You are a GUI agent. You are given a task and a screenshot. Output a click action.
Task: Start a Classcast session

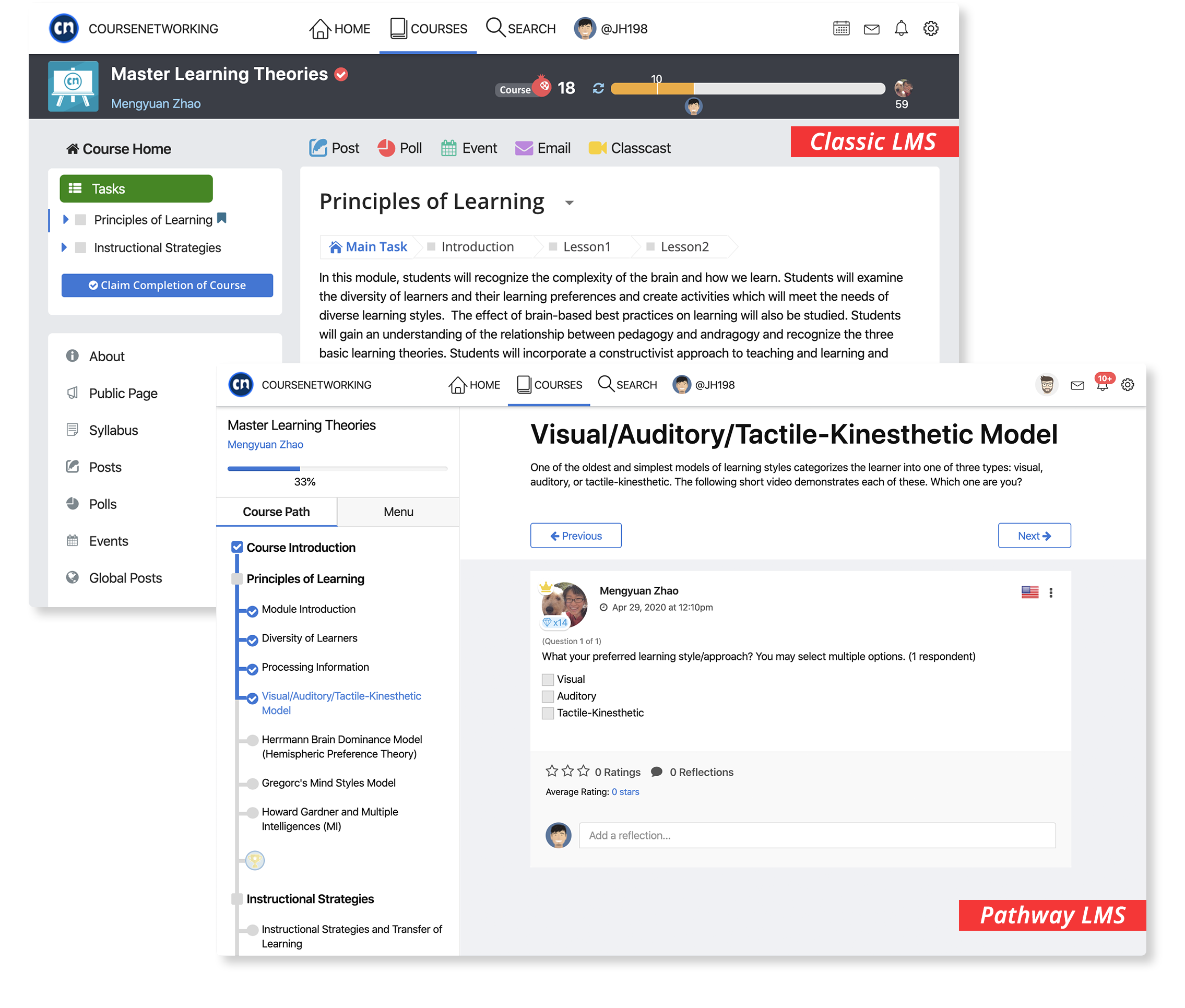pos(629,148)
